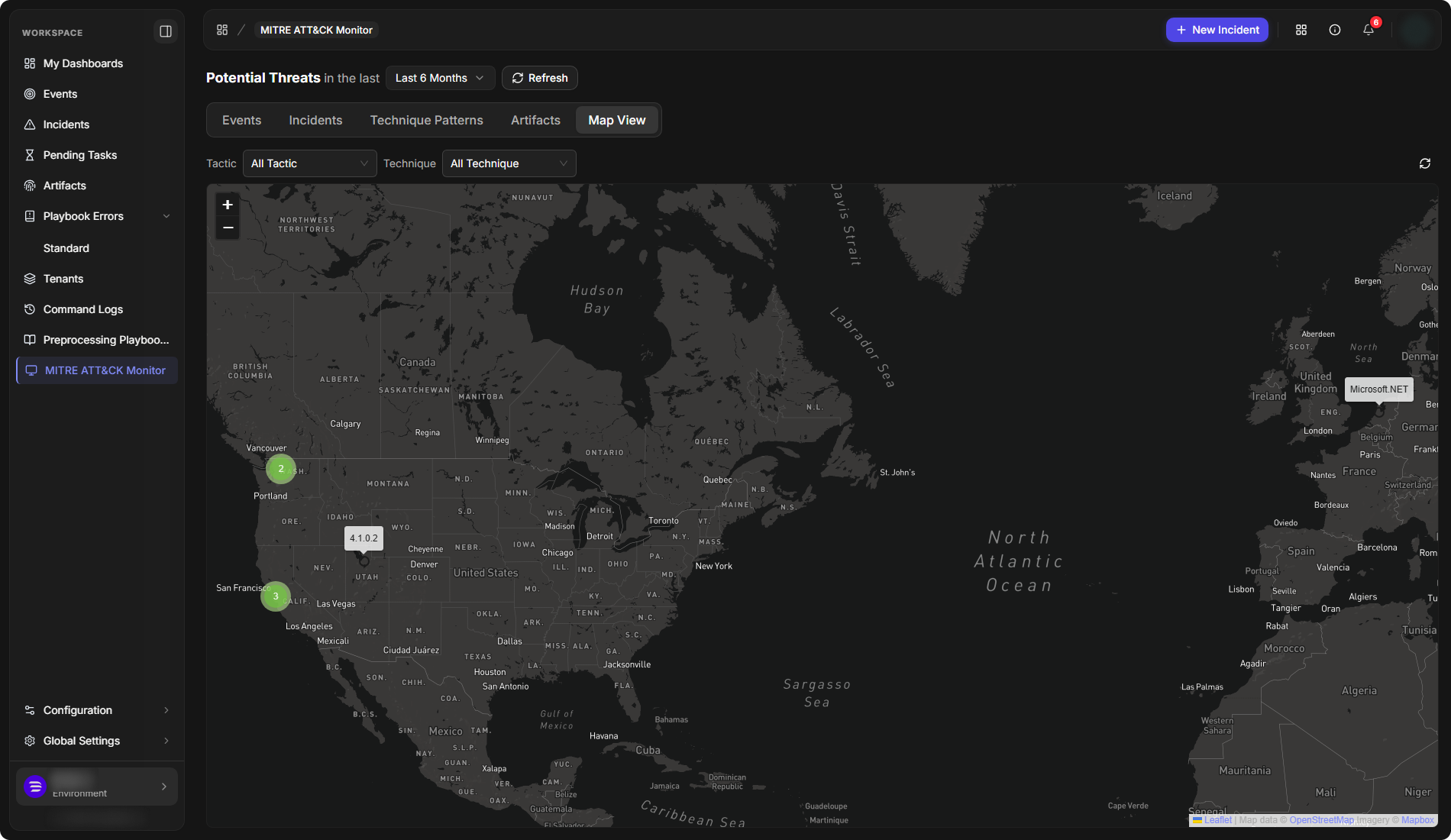
Task: Click the info circle icon
Action: [1335, 30]
